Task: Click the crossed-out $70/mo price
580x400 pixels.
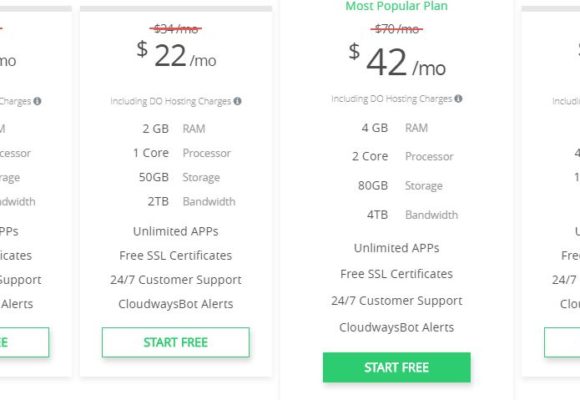Action: coord(397,28)
